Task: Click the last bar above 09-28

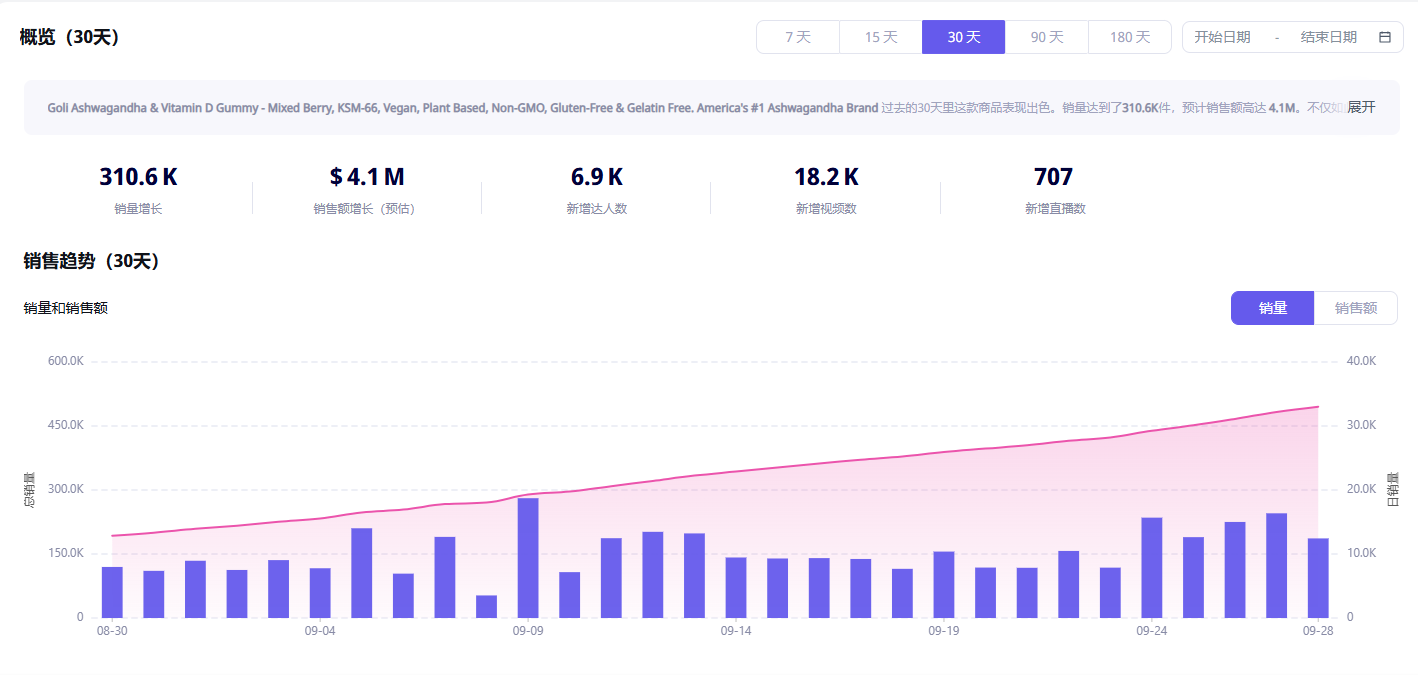Action: click(1318, 578)
